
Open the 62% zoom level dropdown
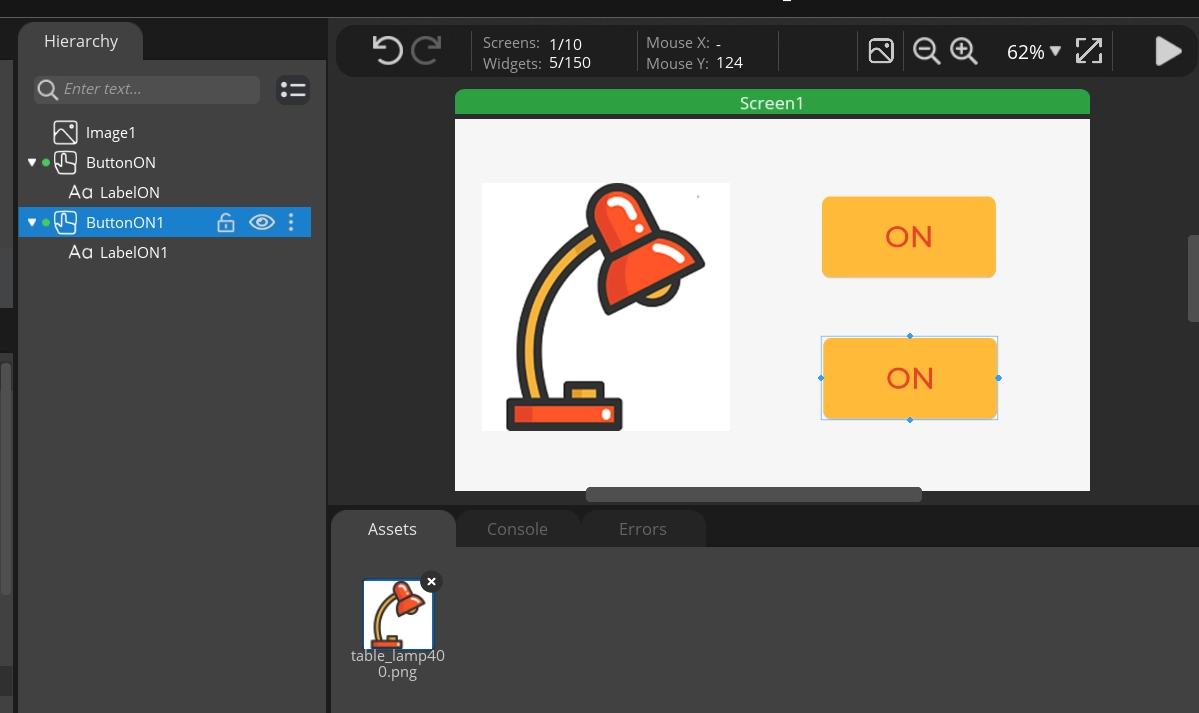[1034, 52]
